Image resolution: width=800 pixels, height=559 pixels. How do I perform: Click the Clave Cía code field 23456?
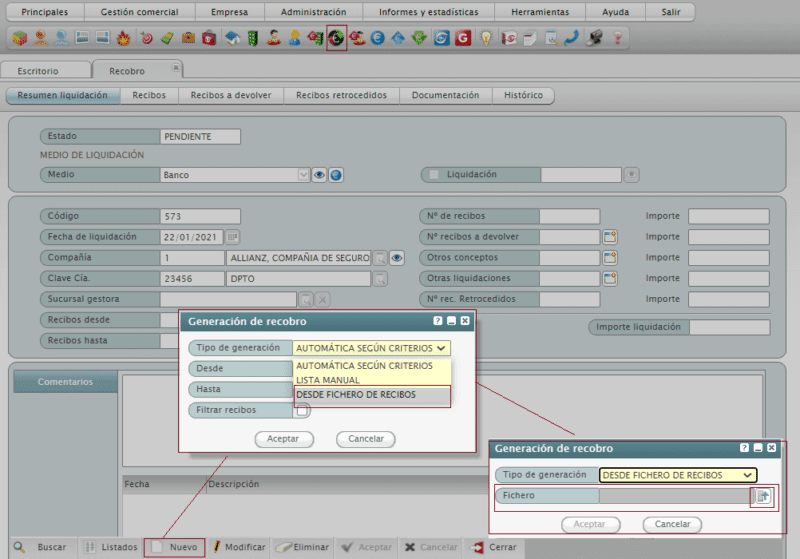(192, 278)
